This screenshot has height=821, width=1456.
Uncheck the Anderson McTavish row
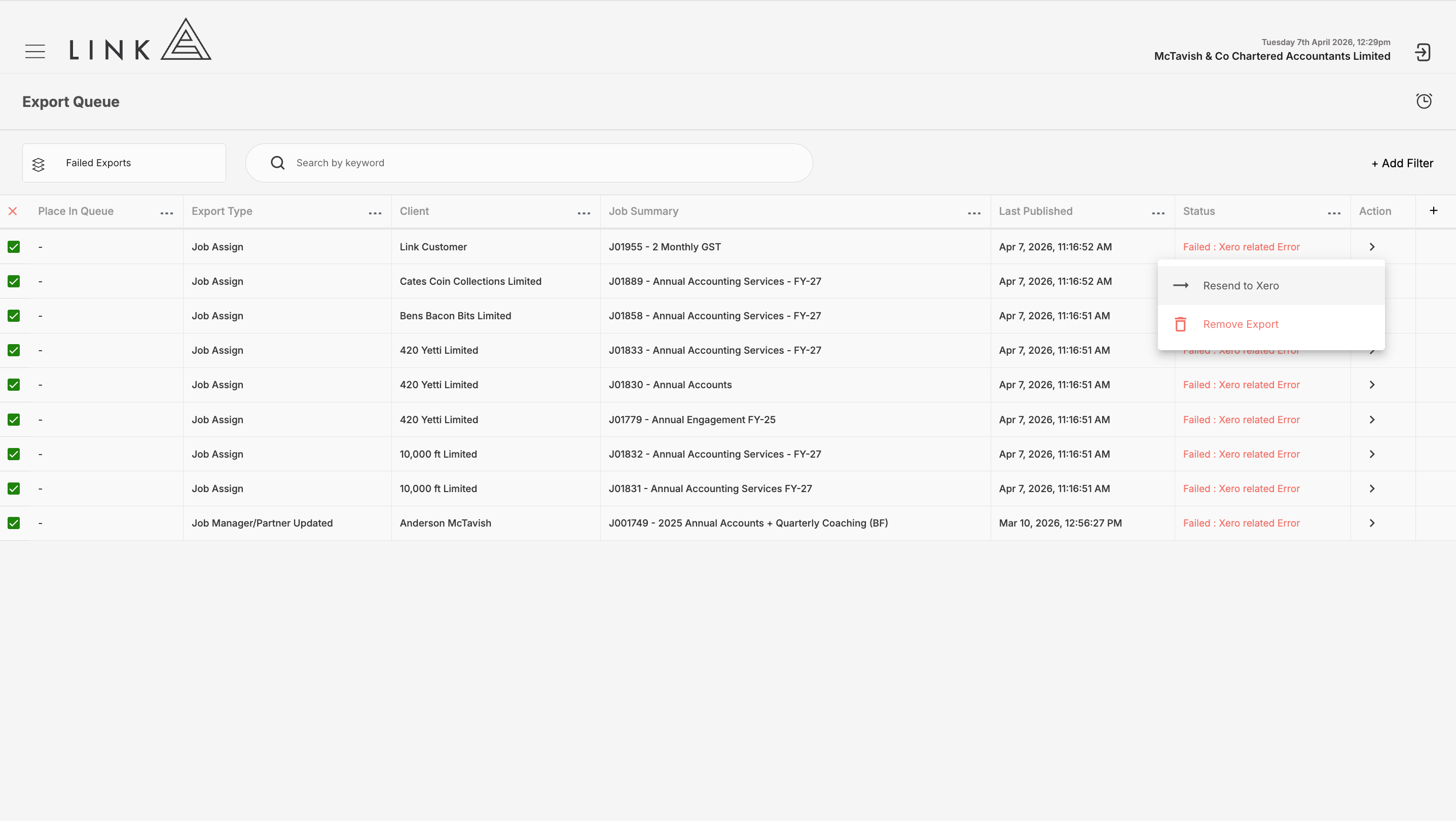tap(14, 523)
